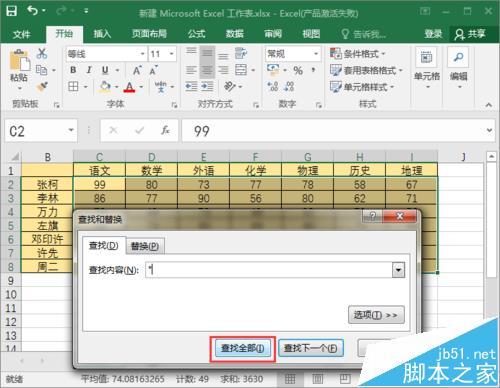Toggle Align Right for text

(x=223, y=70)
